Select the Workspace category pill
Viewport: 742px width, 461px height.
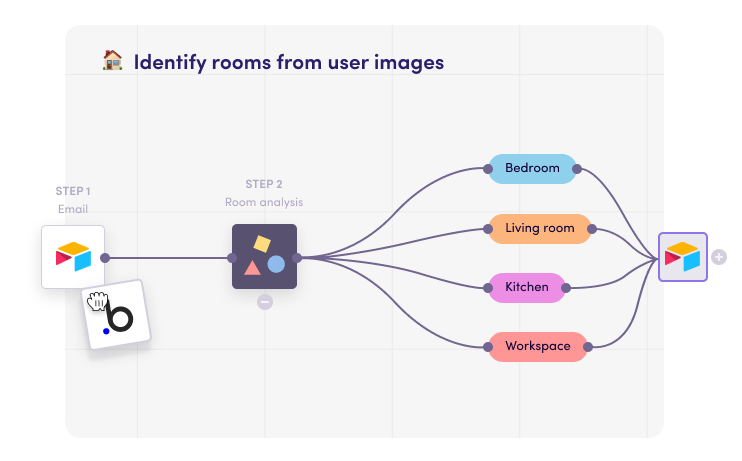(x=538, y=346)
